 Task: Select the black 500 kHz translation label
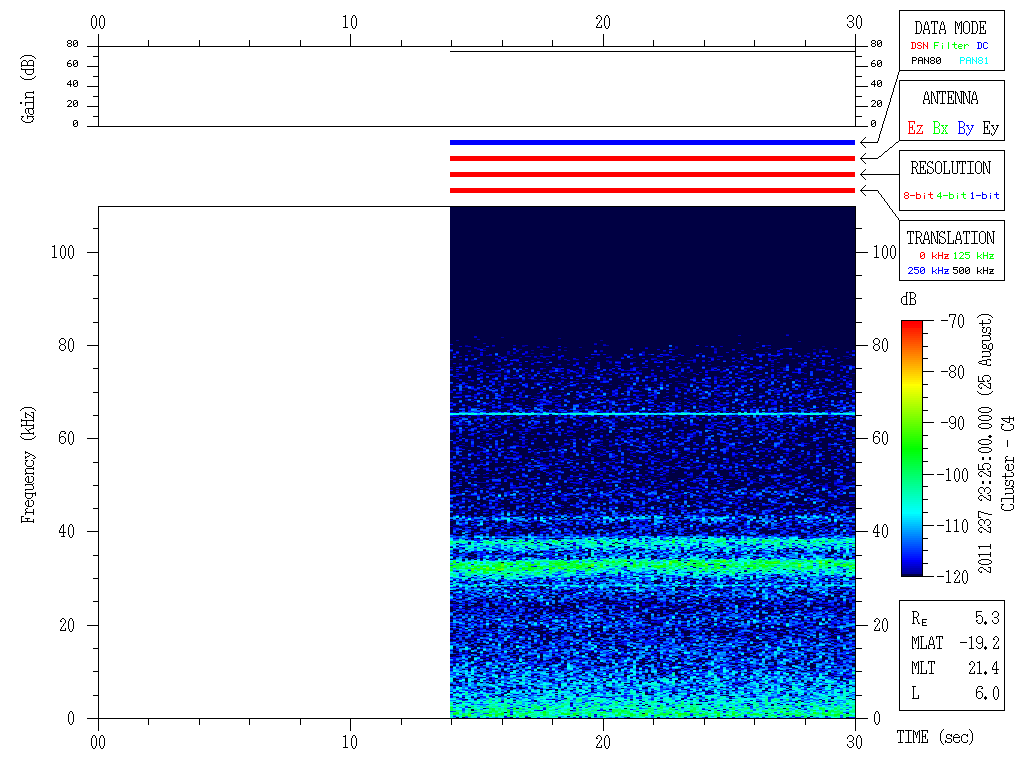[973, 270]
